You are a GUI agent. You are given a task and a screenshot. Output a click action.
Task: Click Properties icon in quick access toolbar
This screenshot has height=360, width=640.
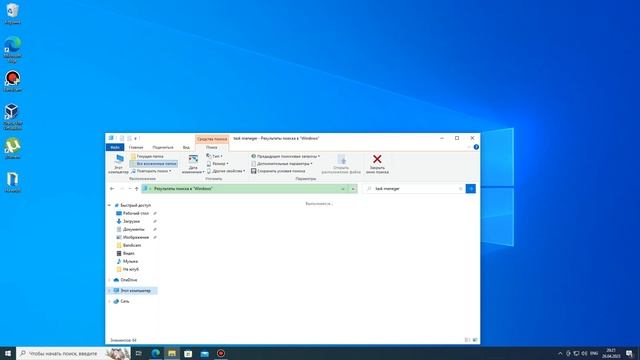pos(122,138)
